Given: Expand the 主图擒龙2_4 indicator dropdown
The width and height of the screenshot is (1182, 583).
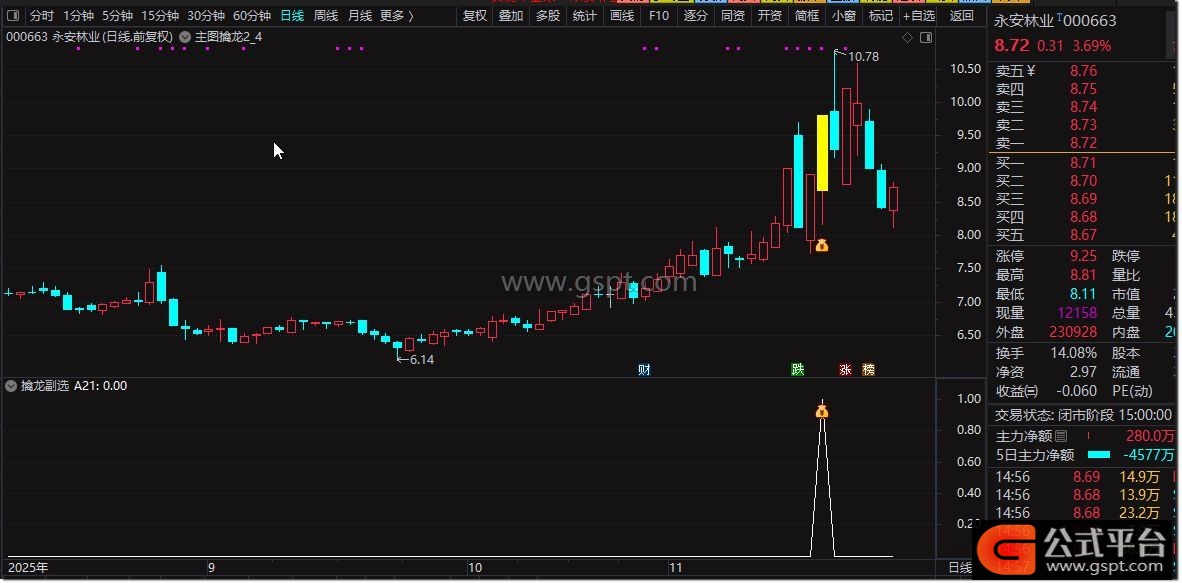Looking at the screenshot, I should pyautogui.click(x=185, y=37).
